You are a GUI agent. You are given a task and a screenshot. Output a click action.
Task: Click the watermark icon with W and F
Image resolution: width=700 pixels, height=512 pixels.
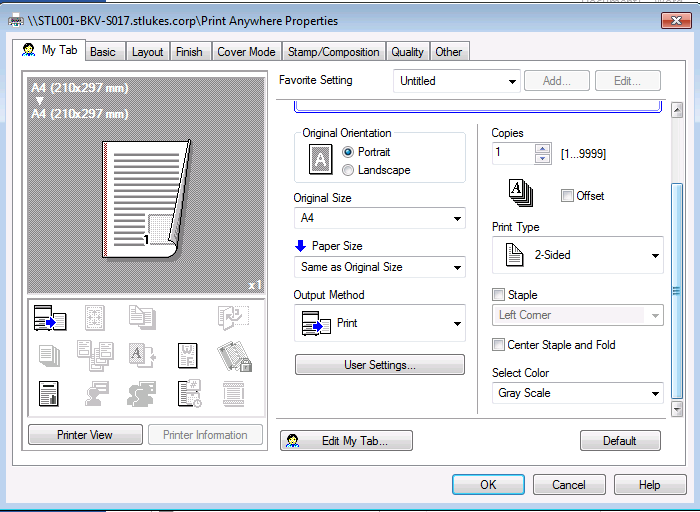pyautogui.click(x=188, y=355)
